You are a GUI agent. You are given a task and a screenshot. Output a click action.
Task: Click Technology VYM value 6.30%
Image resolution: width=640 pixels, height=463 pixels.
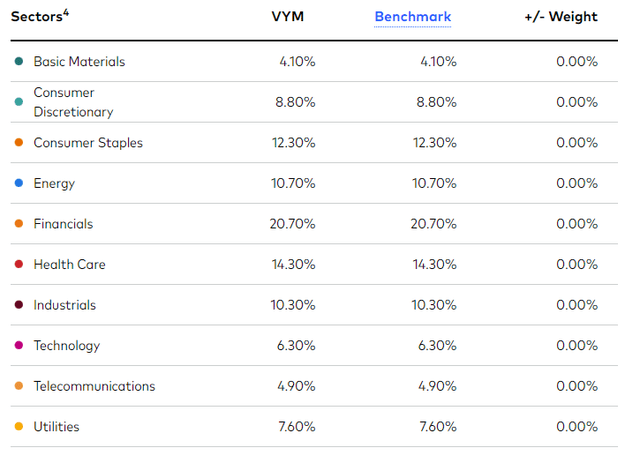296,345
